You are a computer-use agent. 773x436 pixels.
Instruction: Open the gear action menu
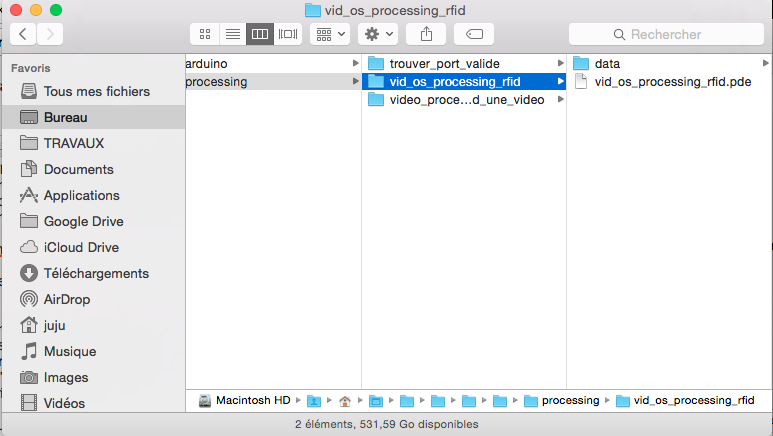(x=379, y=34)
